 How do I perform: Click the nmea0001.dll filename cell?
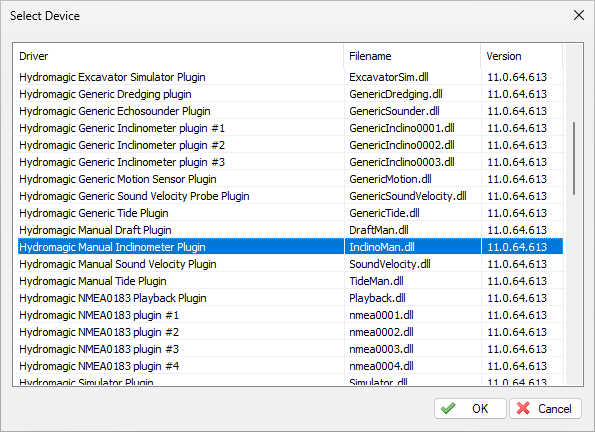[x=412, y=315]
